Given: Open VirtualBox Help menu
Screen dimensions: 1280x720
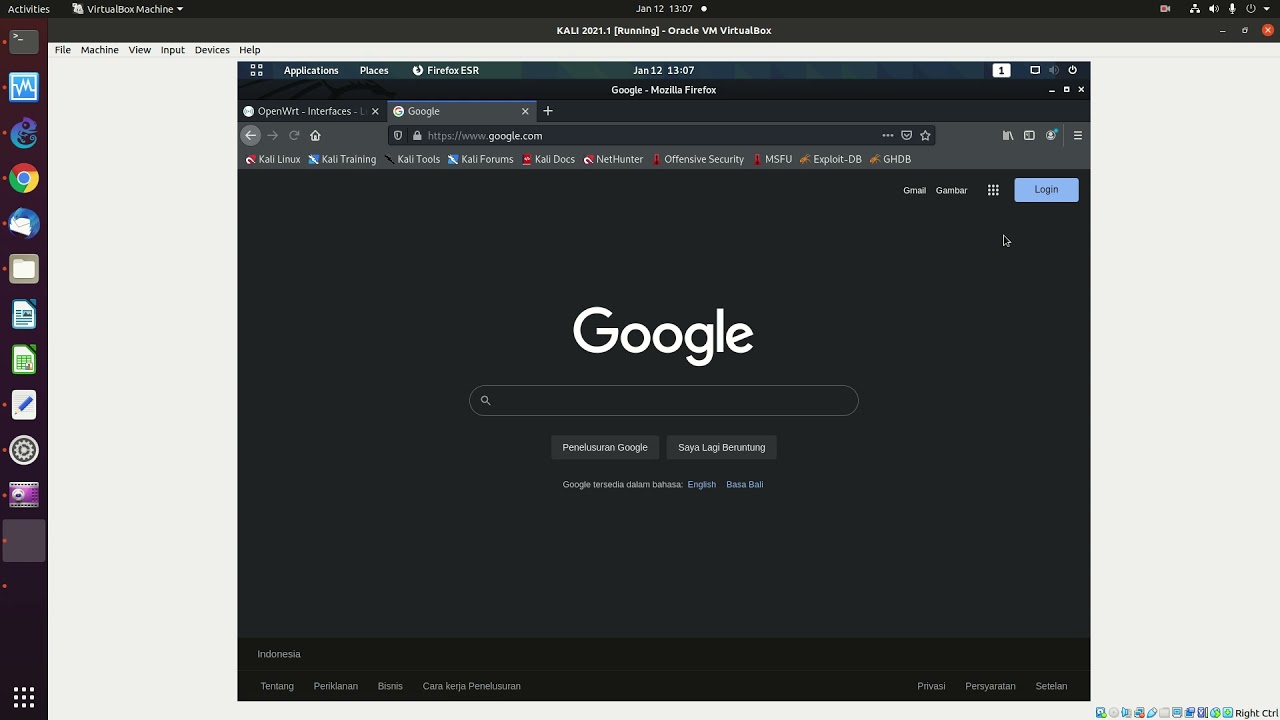Looking at the screenshot, I should (x=249, y=50).
